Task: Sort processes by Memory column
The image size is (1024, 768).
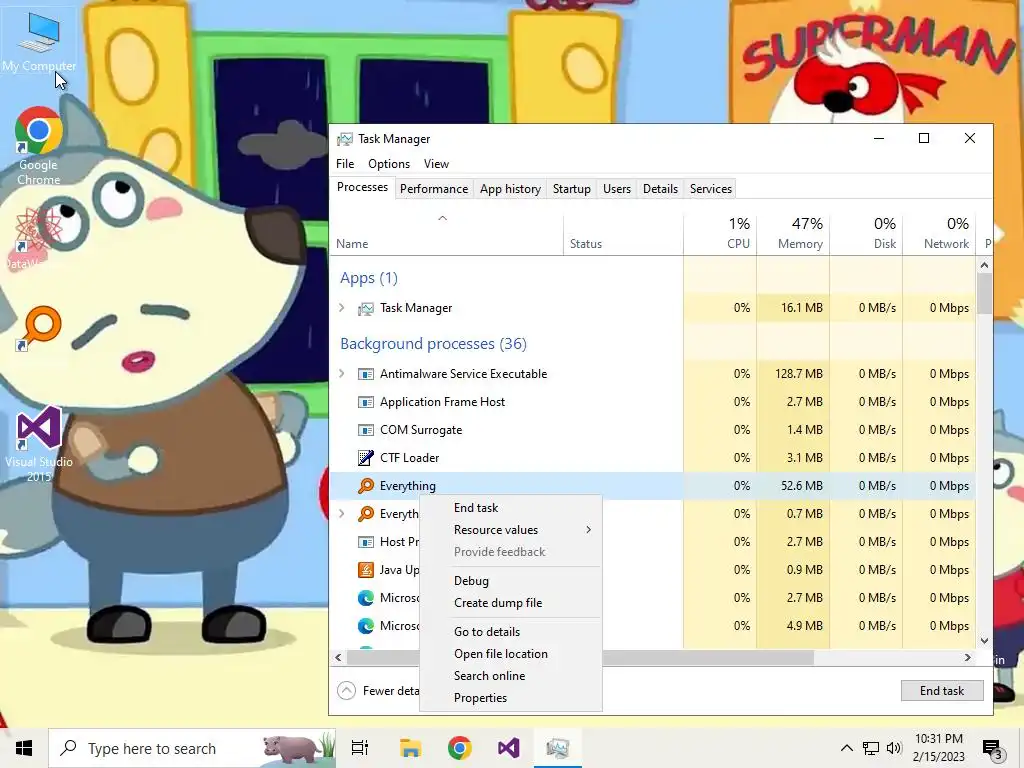Action: [793, 233]
